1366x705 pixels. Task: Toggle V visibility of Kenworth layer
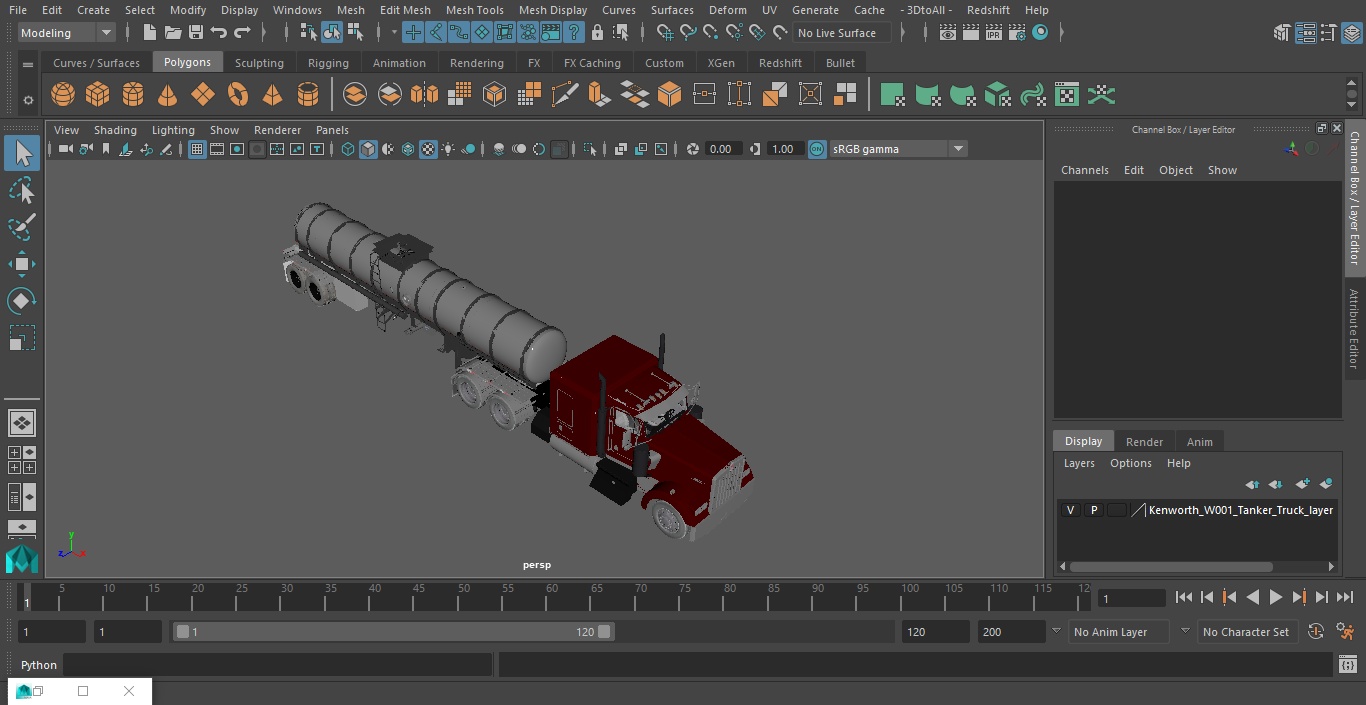coord(1070,510)
